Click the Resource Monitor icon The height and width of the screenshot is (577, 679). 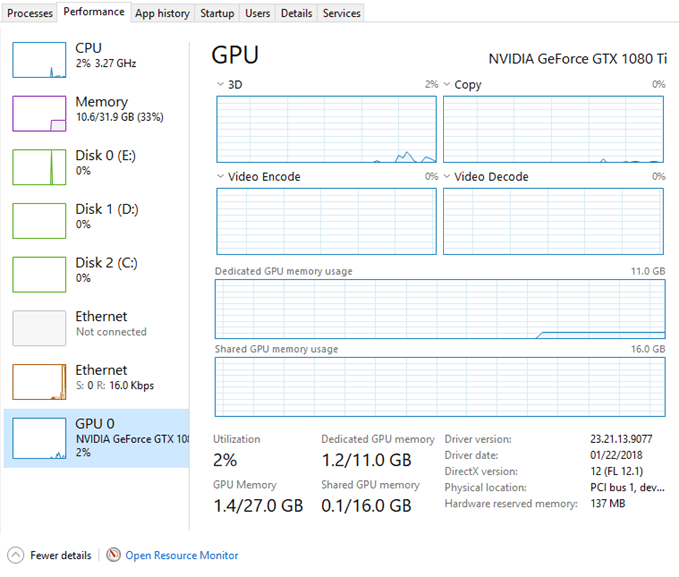coord(113,555)
